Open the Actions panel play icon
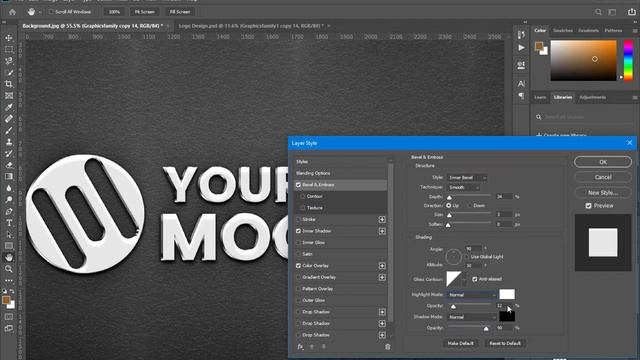This screenshot has width=640, height=360. coord(521,48)
